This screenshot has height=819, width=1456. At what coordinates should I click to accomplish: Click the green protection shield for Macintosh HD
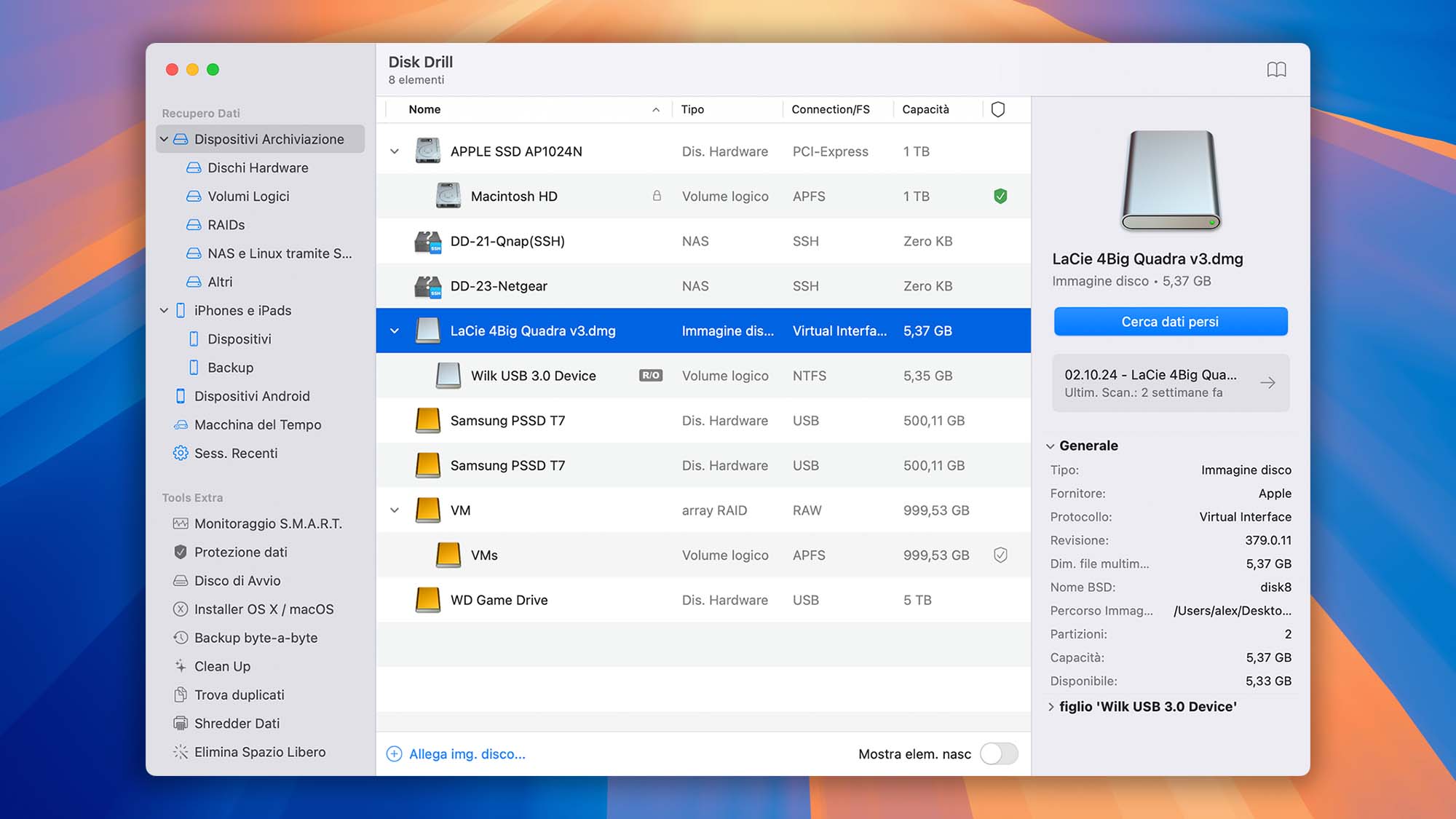pyautogui.click(x=1000, y=196)
